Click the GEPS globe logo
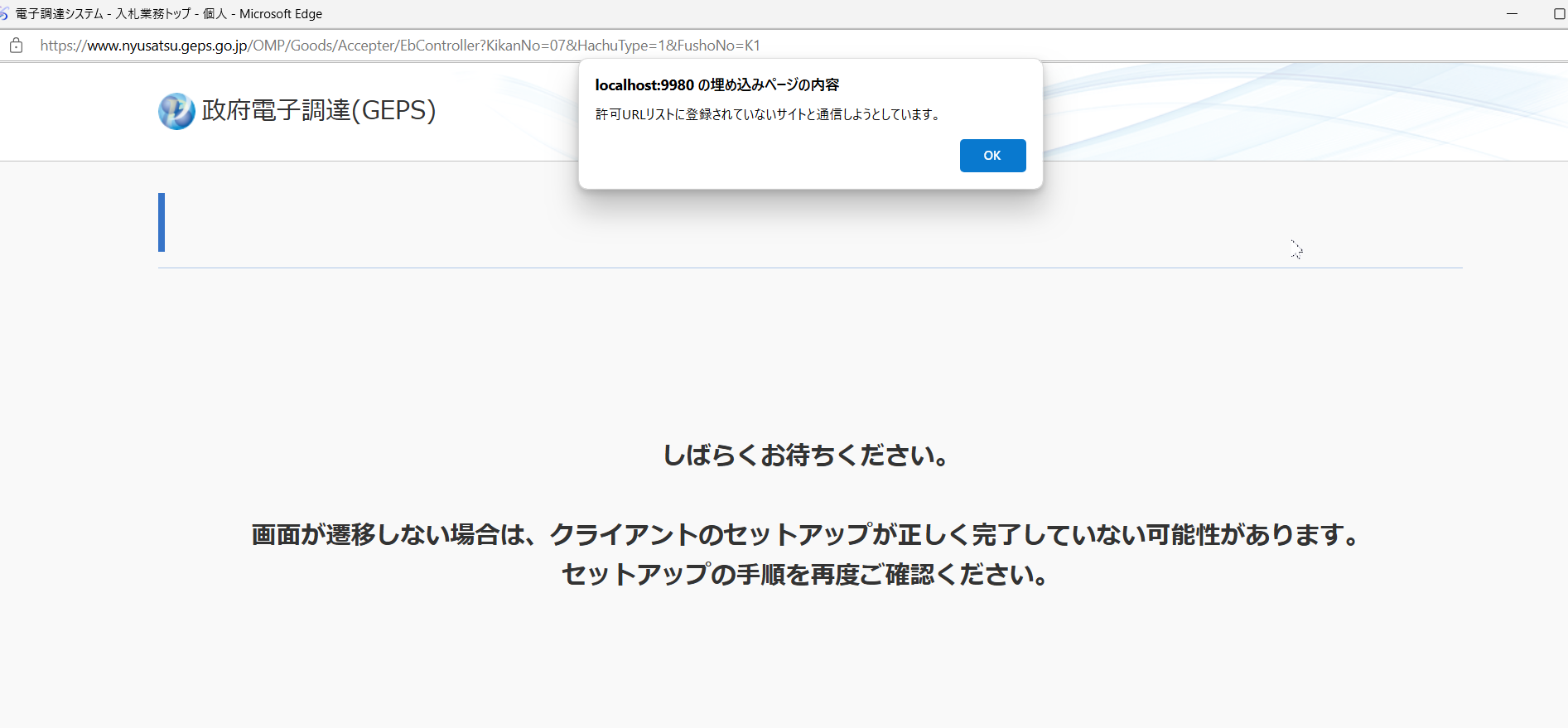1568x728 pixels. click(x=176, y=111)
